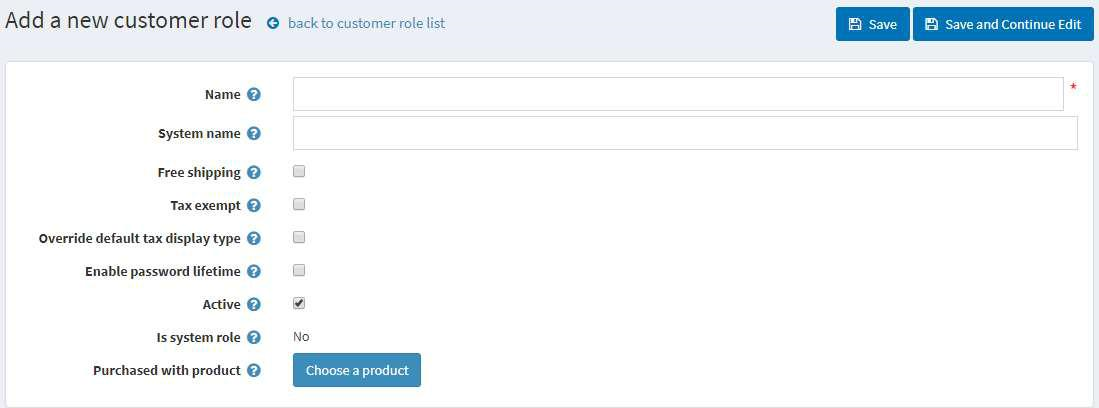Click Save and Continue Edit
The height and width of the screenshot is (408, 1099).
(1003, 25)
